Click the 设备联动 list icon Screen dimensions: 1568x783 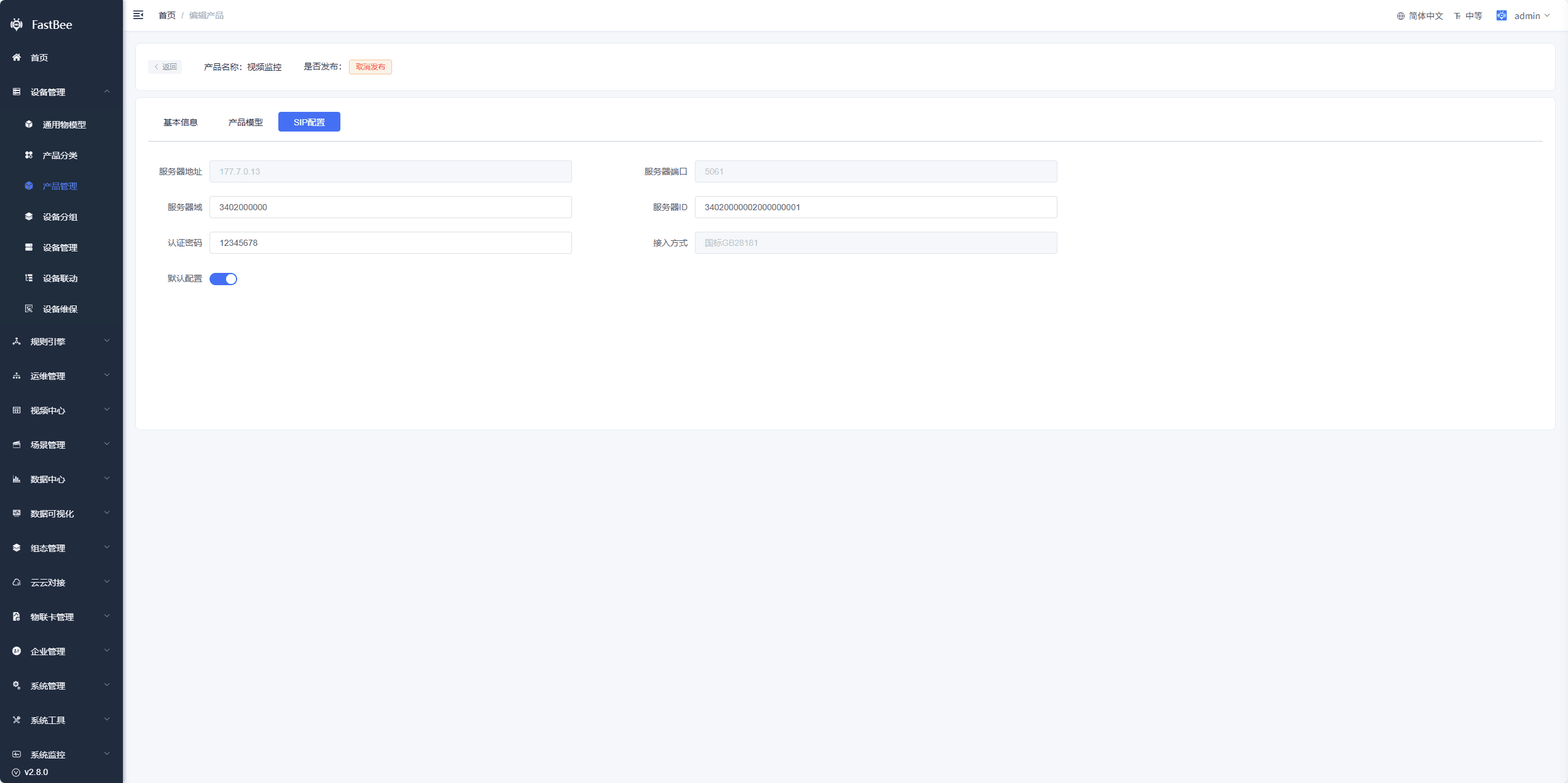[x=29, y=278]
